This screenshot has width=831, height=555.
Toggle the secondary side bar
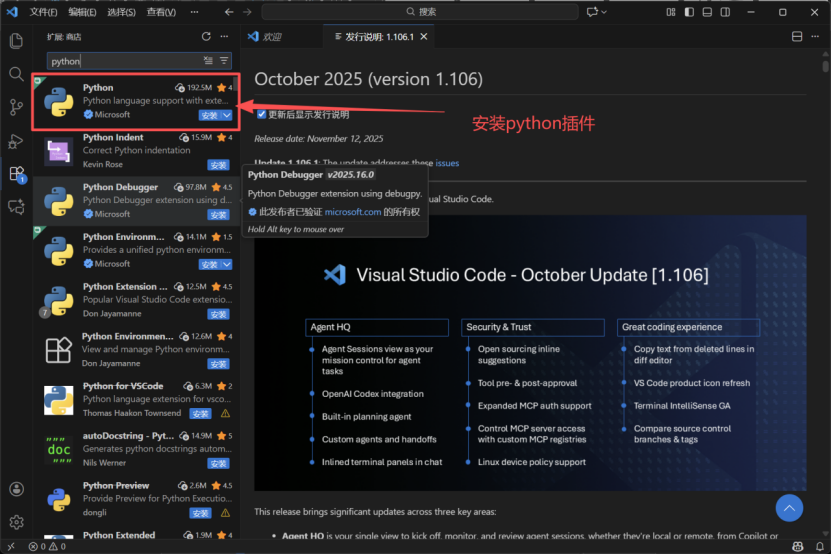tap(725, 12)
